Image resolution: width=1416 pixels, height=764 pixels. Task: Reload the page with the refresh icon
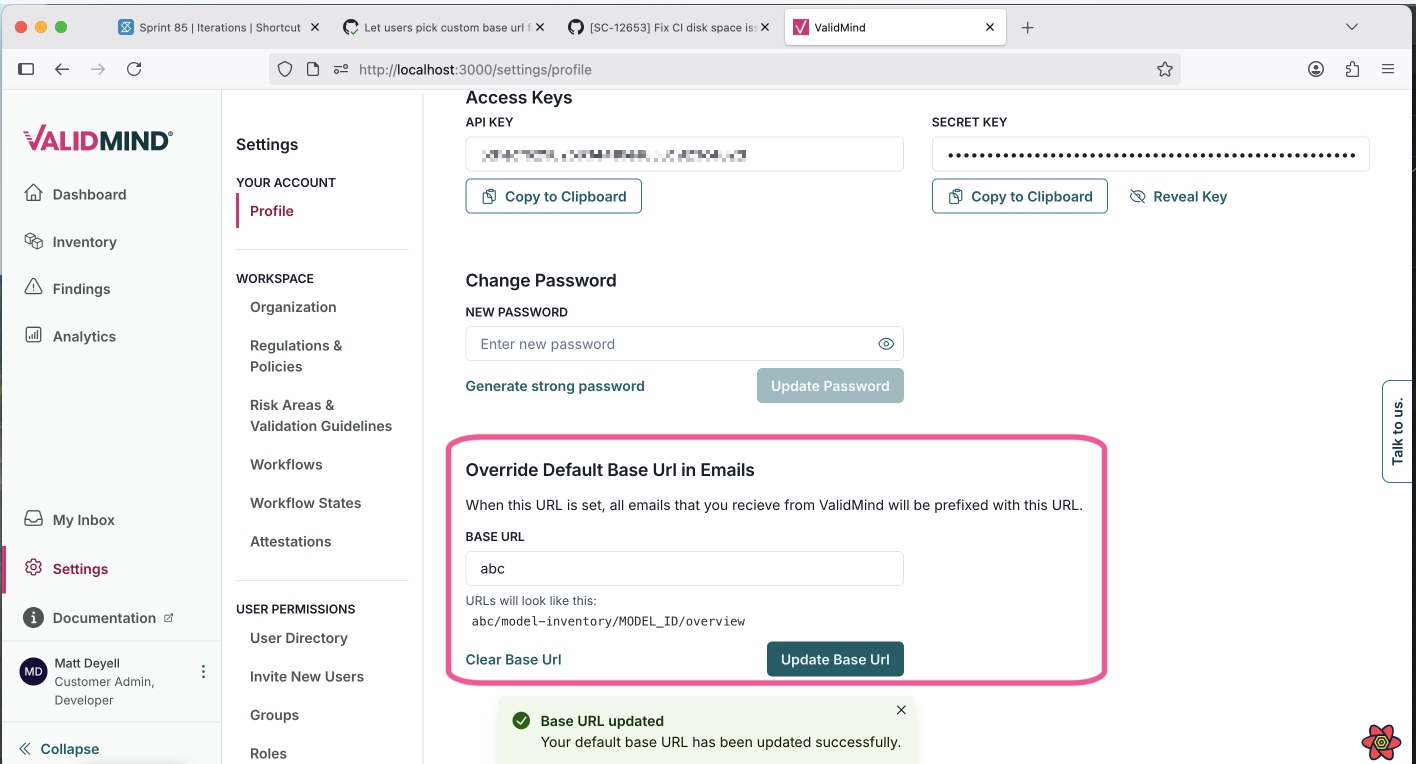(x=134, y=69)
